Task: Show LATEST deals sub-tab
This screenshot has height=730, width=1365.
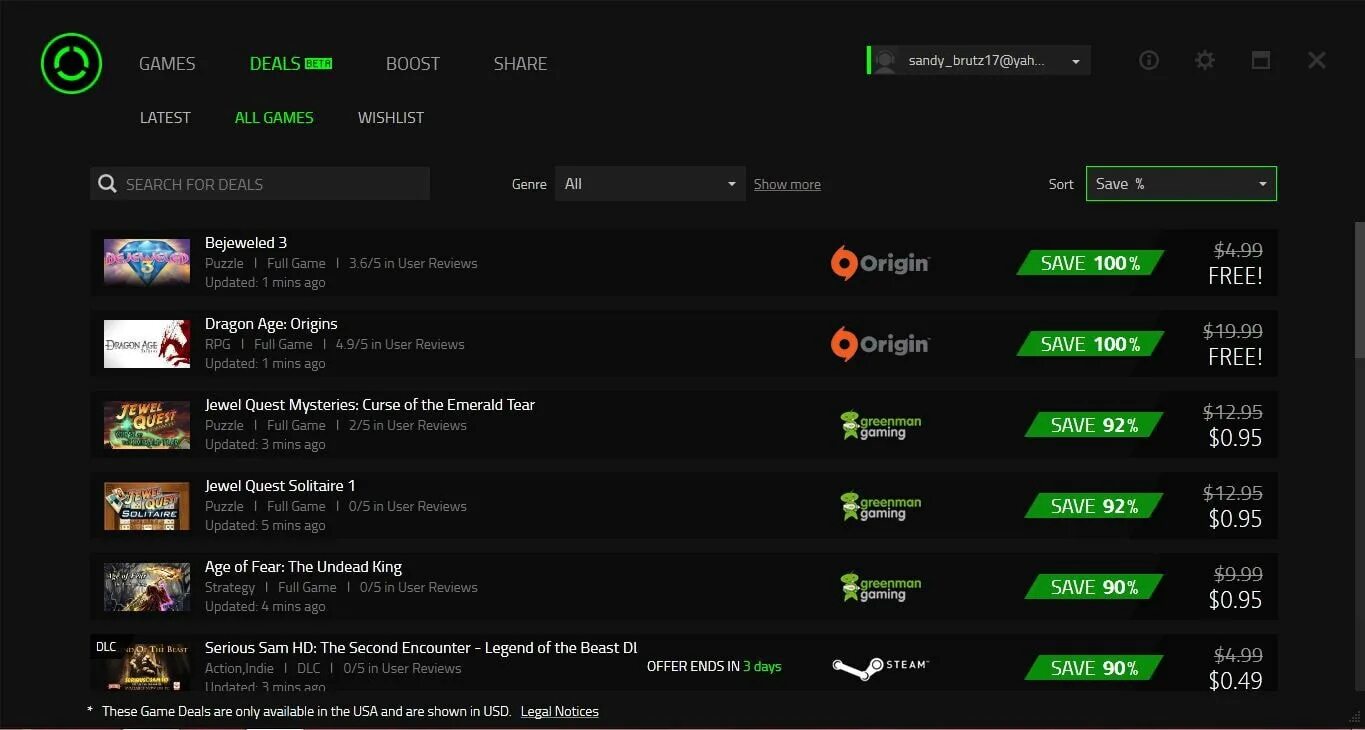Action: [x=165, y=117]
